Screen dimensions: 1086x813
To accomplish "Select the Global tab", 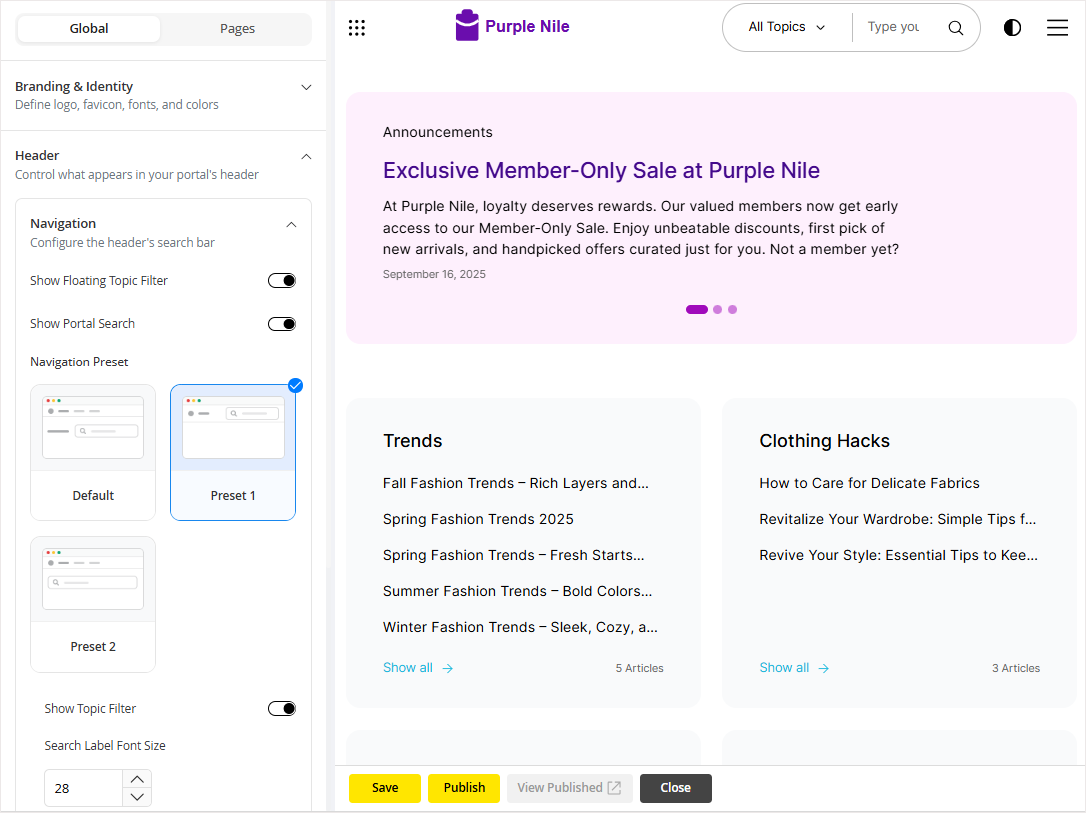I will pyautogui.click(x=89, y=29).
